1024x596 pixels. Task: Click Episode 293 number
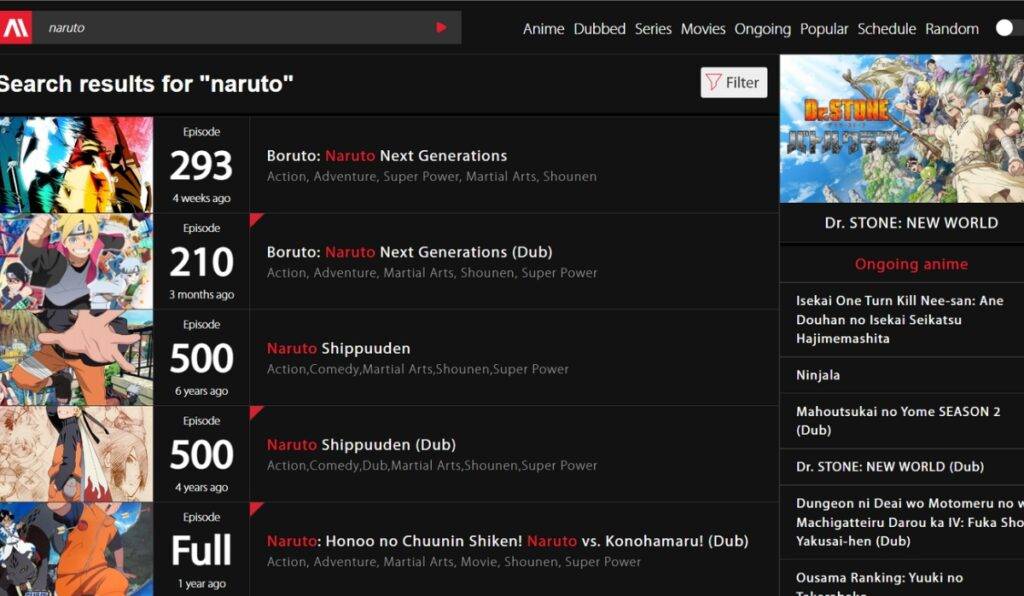click(201, 166)
